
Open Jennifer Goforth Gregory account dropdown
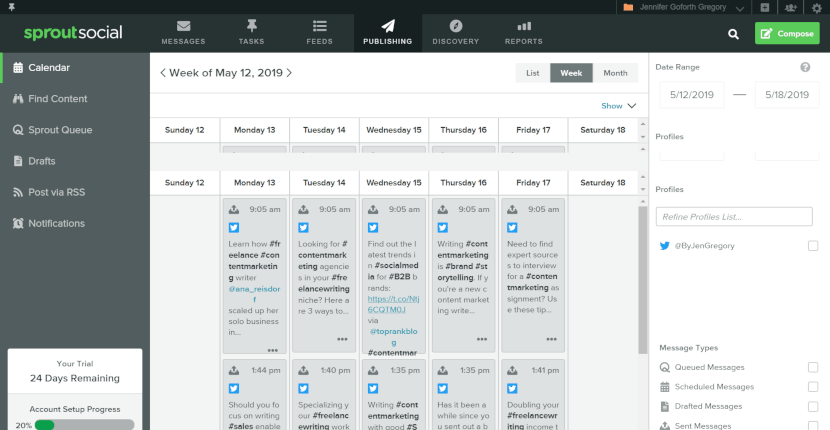(683, 7)
